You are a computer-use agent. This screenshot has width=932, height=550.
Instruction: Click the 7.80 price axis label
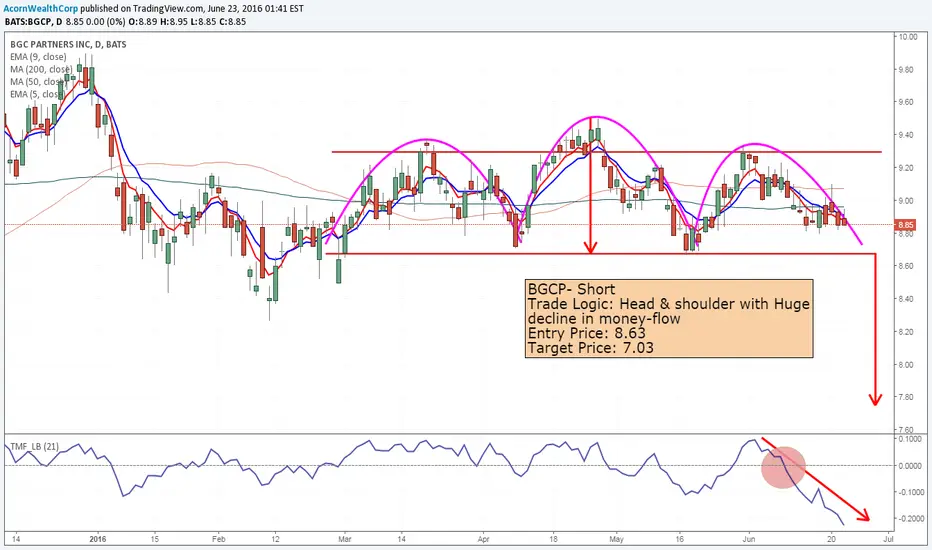pos(907,397)
